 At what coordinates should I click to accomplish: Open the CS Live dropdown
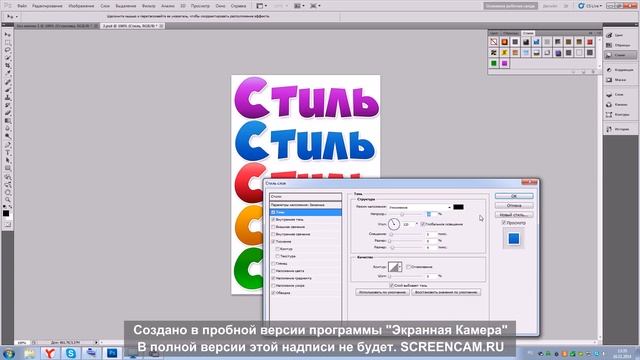590,6
